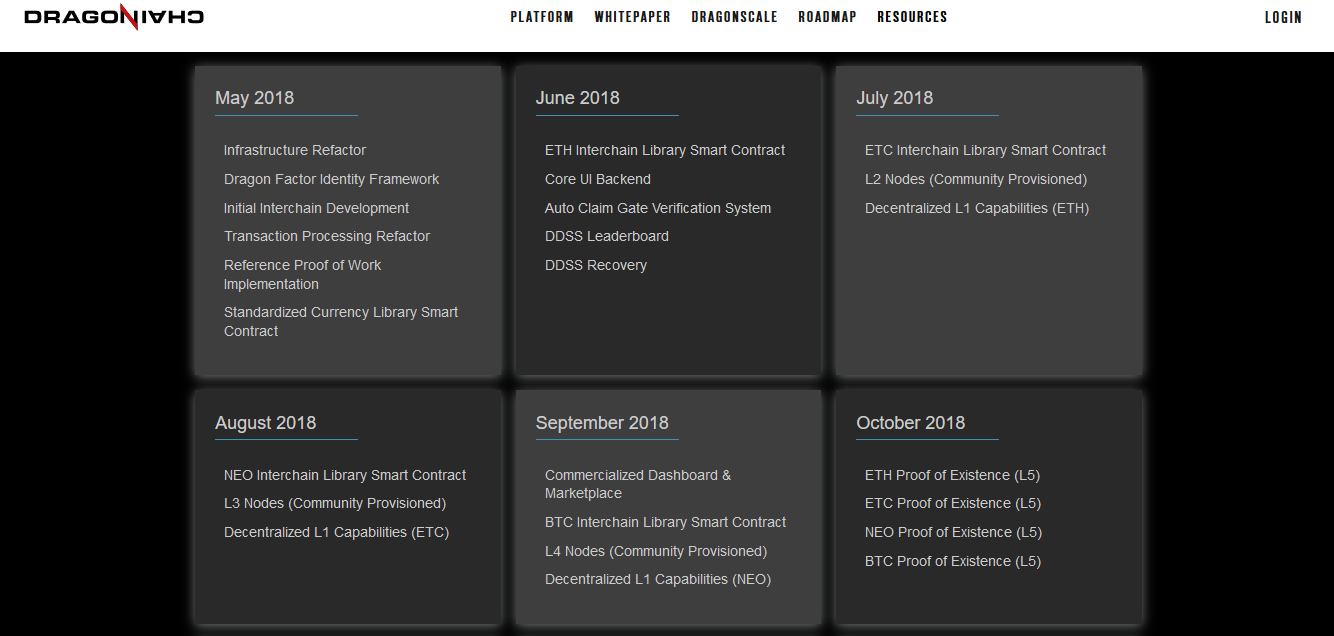
Task: Select Dragon Factor Identity Framework entry
Action: pos(331,179)
